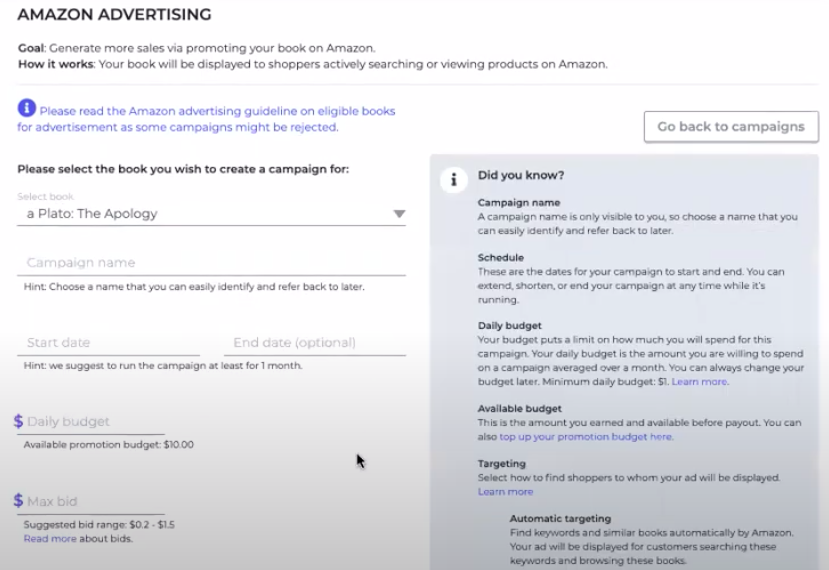Follow 'top up your promotion budget here' link
829x570 pixels.
(x=586, y=436)
